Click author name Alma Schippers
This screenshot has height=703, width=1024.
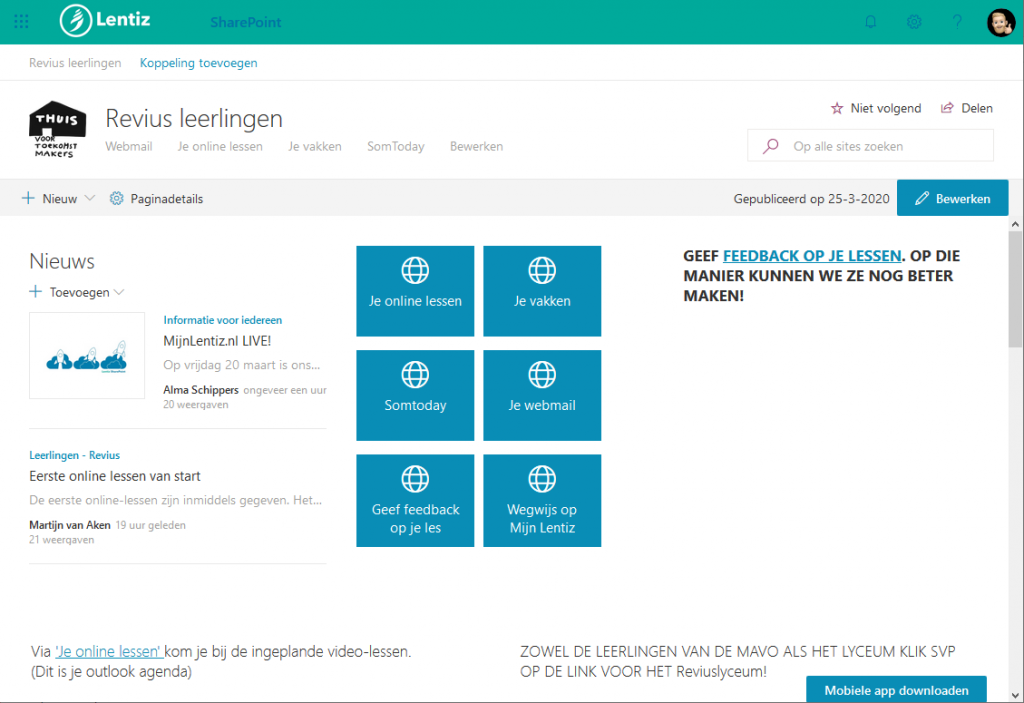point(200,389)
